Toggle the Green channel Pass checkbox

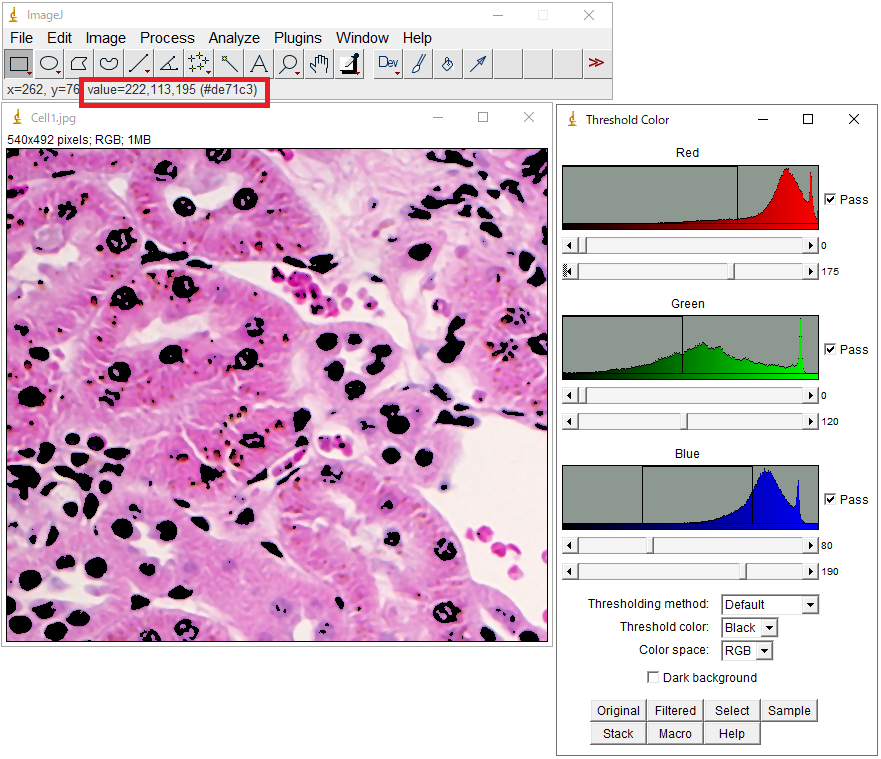[x=830, y=349]
